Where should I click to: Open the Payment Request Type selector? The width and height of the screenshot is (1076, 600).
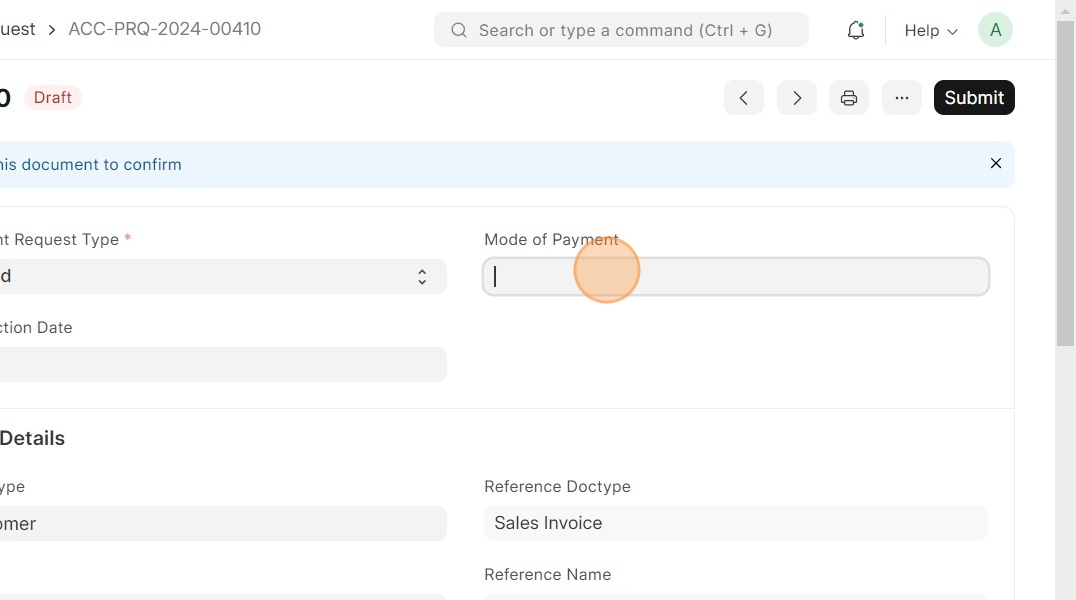pos(222,277)
